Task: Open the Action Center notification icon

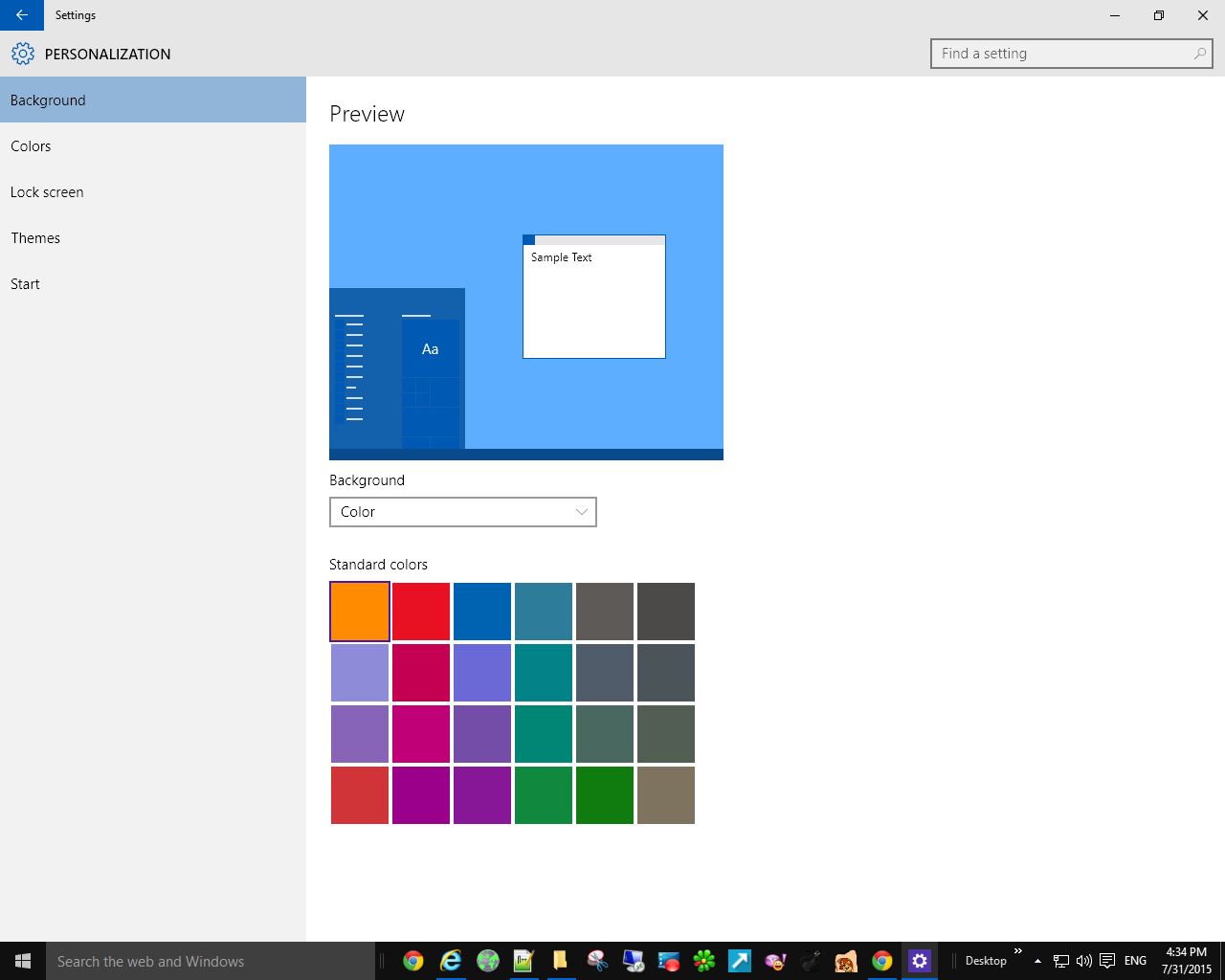Action: coord(1107,961)
